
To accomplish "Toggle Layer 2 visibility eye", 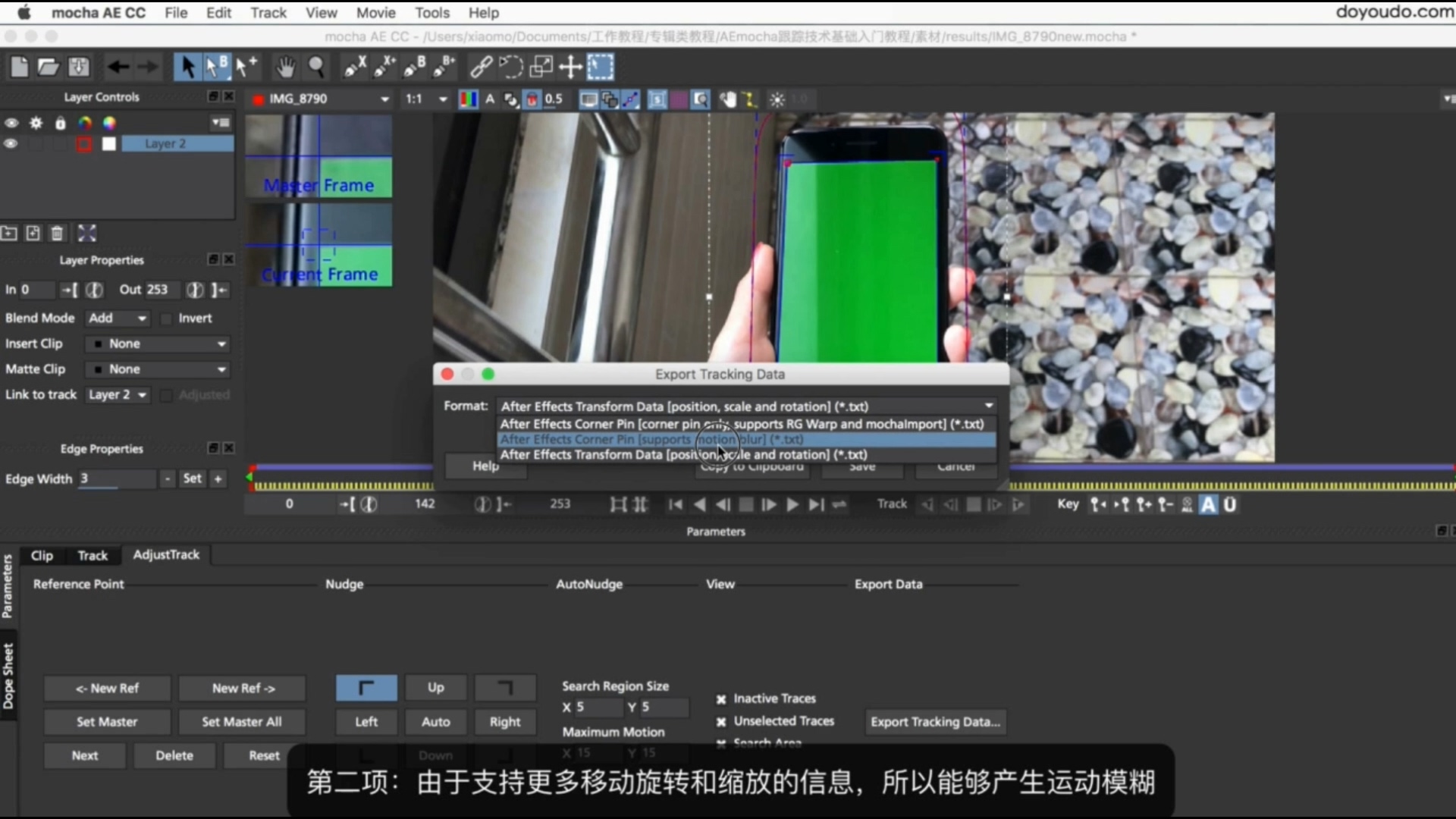I will pos(11,144).
